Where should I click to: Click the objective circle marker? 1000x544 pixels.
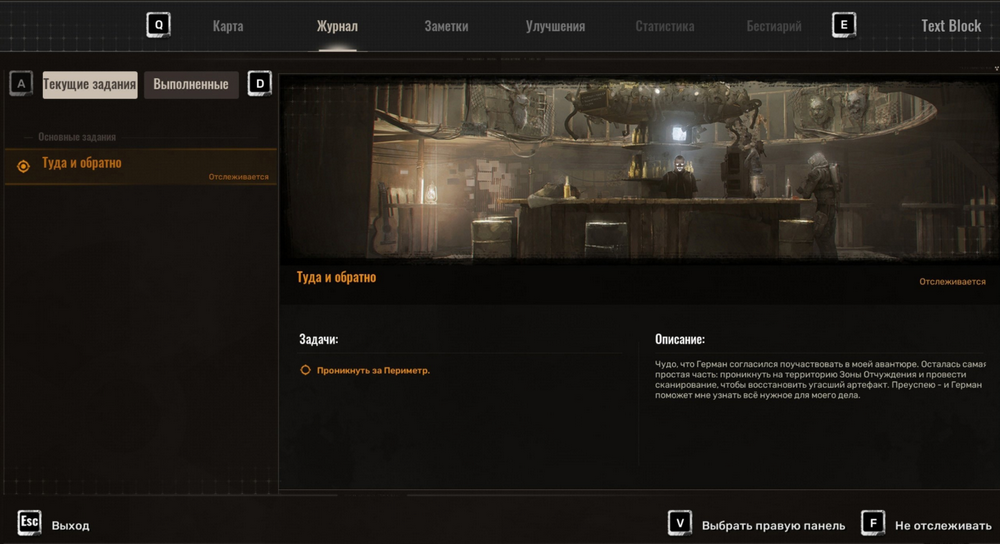[305, 370]
